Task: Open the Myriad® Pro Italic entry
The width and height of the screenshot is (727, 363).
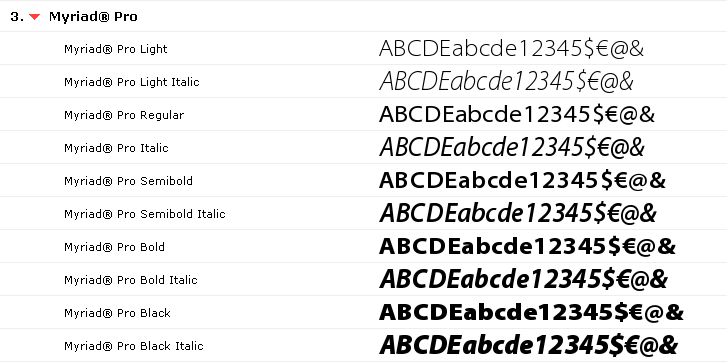Action: [x=116, y=148]
